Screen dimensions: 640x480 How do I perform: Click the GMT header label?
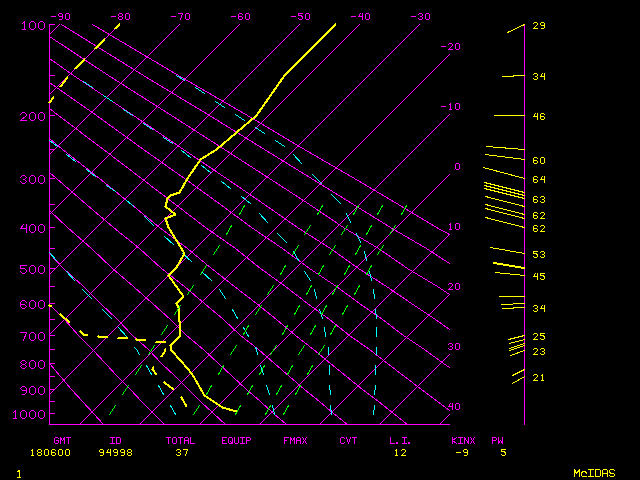point(62,440)
